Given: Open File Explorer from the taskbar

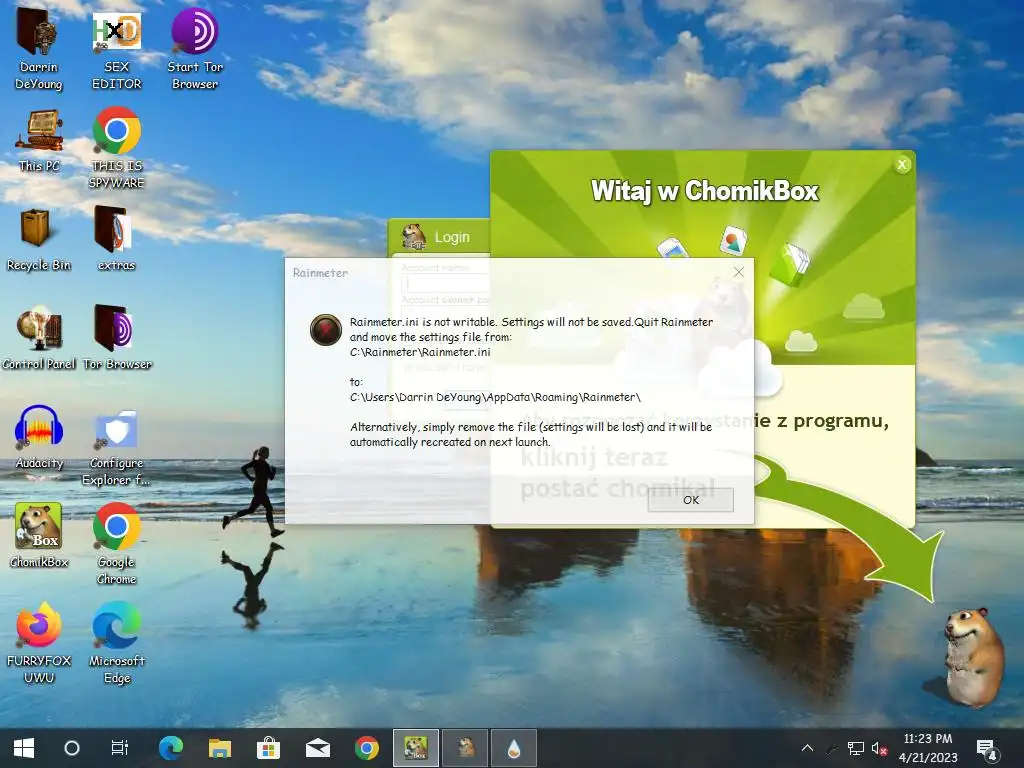Looking at the screenshot, I should [x=219, y=748].
